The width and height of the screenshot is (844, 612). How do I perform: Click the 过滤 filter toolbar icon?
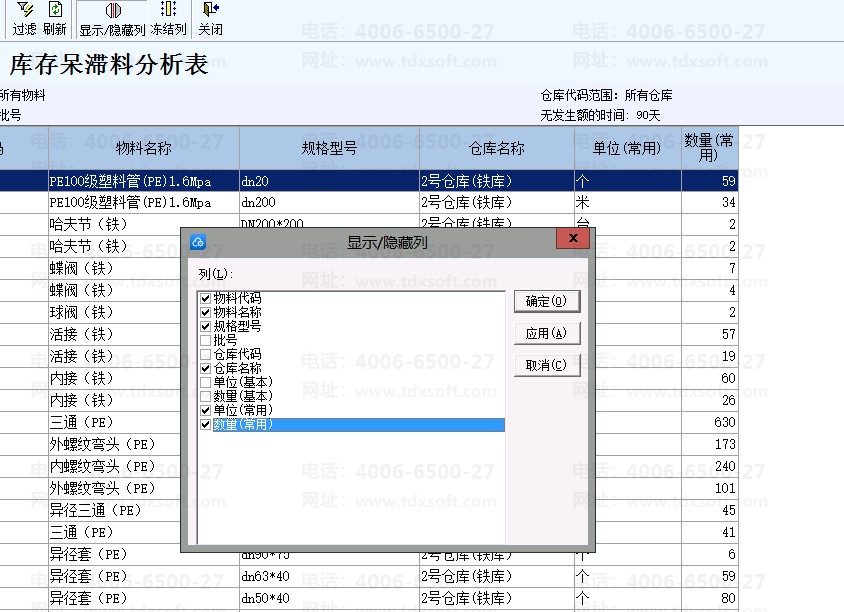[24, 18]
